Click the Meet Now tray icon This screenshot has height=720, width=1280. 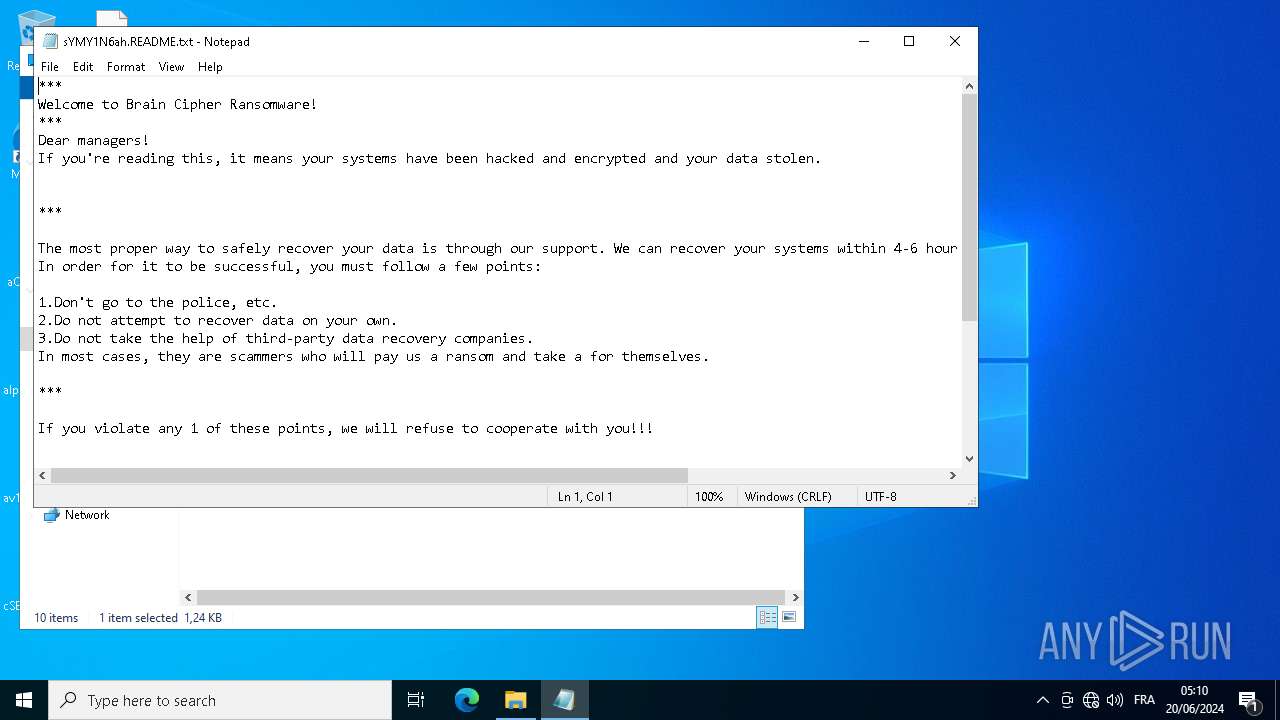[x=1067, y=700]
